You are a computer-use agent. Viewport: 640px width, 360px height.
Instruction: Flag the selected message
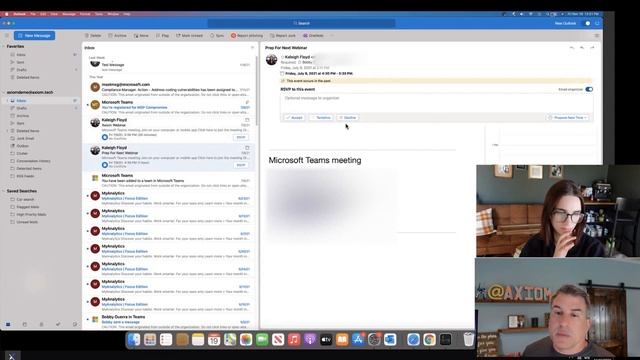click(162, 36)
